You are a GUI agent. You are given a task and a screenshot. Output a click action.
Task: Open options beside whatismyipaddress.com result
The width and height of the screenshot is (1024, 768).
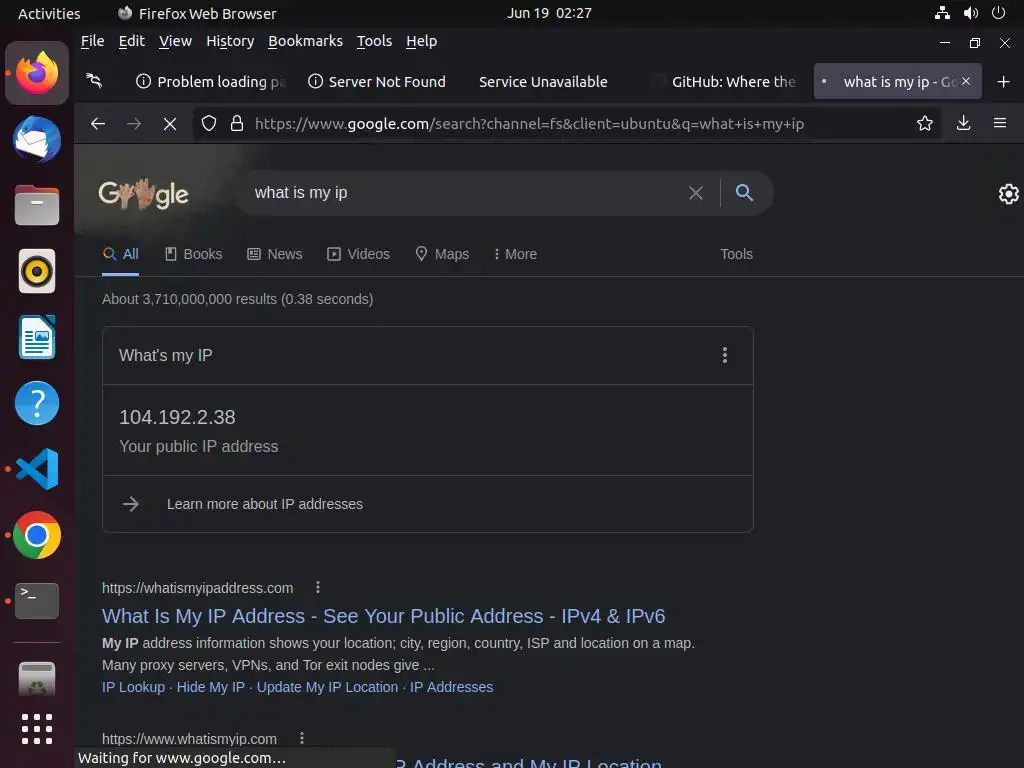point(318,588)
